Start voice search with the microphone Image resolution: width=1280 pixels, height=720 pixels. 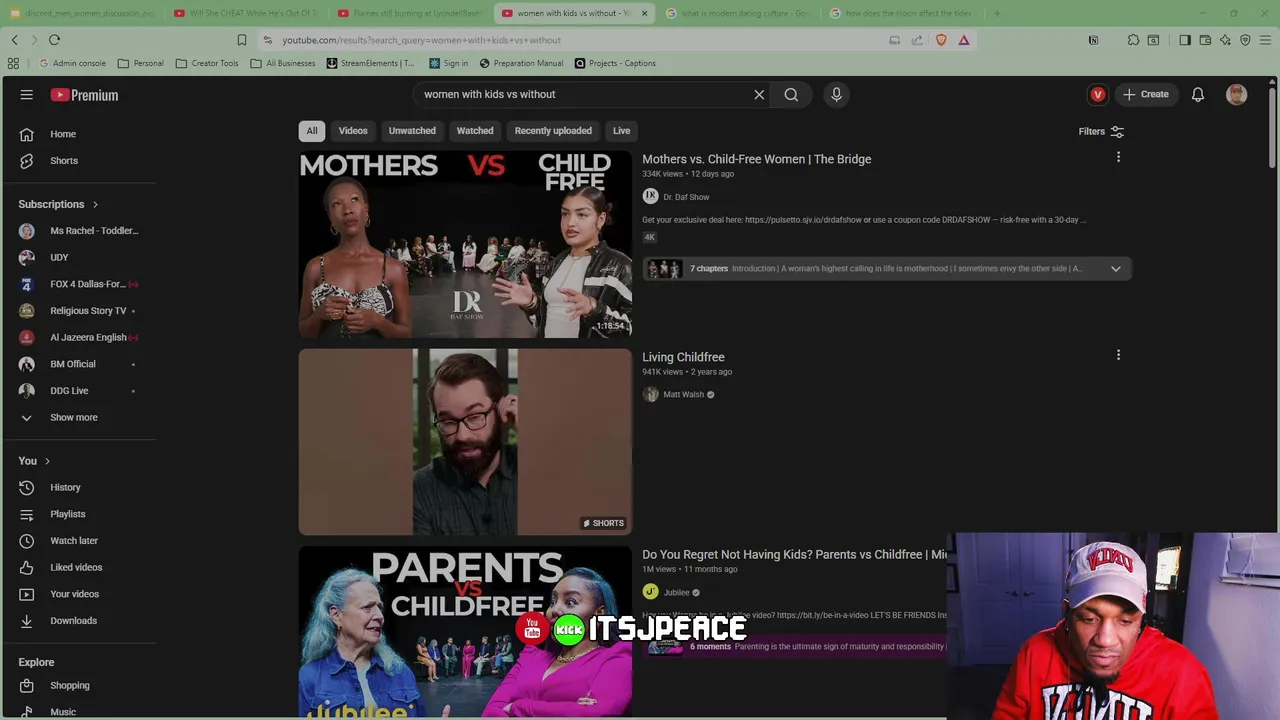click(x=836, y=94)
